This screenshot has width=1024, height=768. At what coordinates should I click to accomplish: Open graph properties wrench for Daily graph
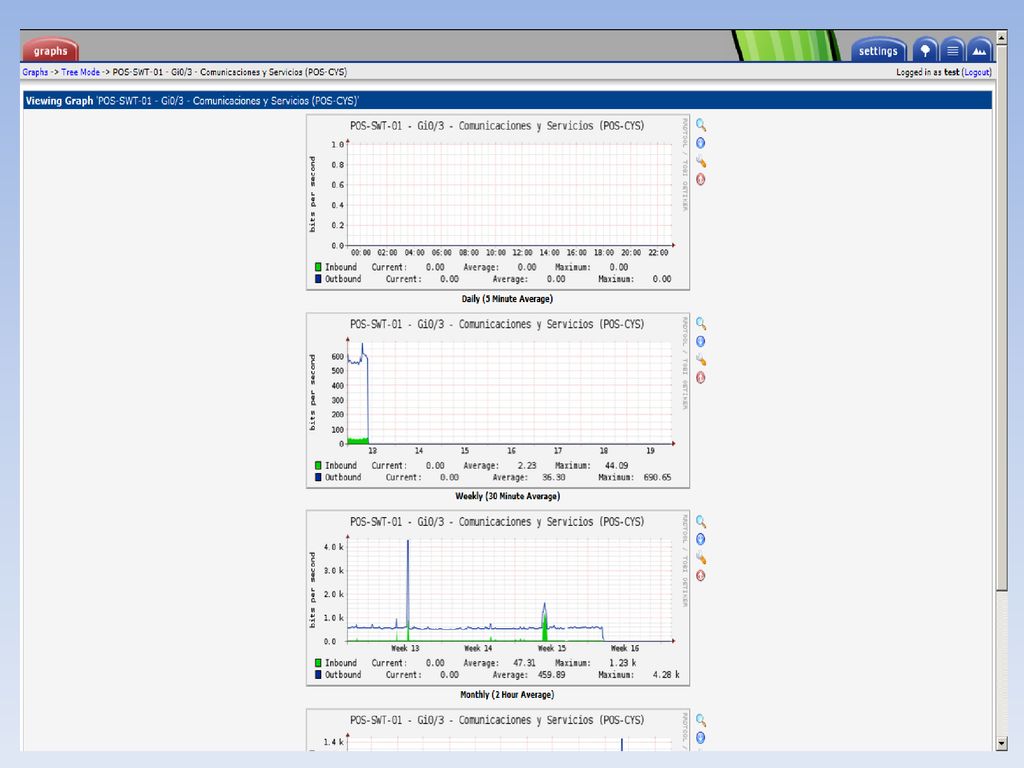point(701,161)
